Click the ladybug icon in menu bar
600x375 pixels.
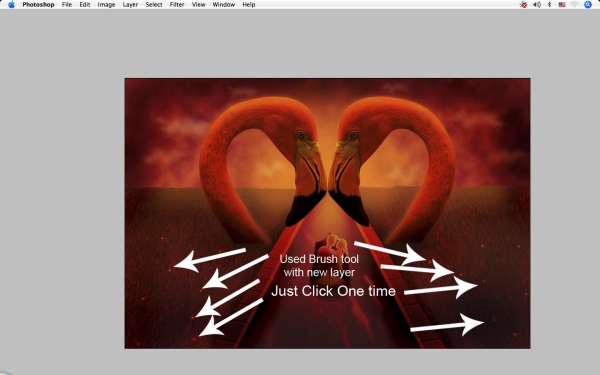click(523, 5)
